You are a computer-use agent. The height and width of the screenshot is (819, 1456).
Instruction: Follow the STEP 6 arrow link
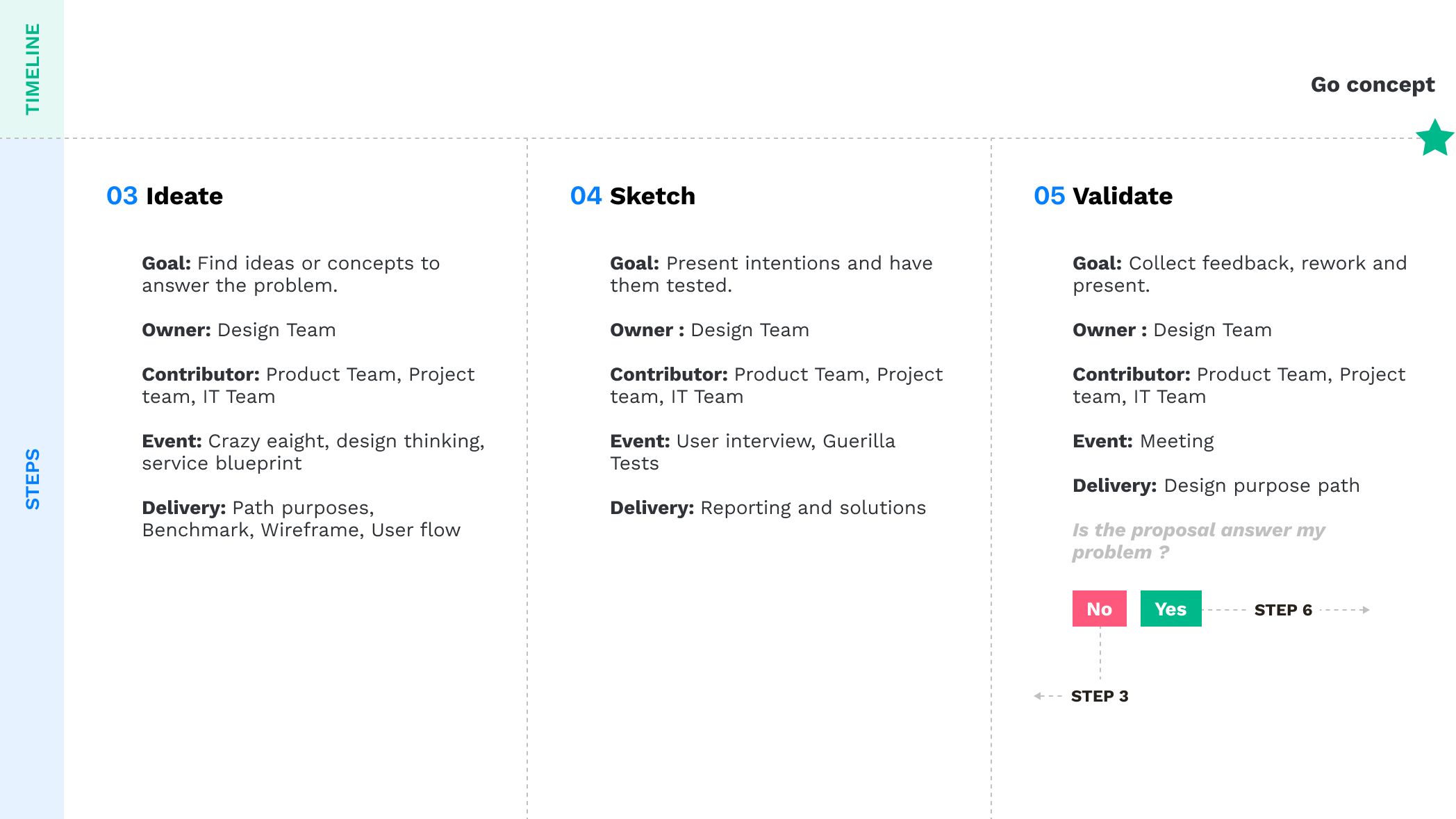(1283, 610)
